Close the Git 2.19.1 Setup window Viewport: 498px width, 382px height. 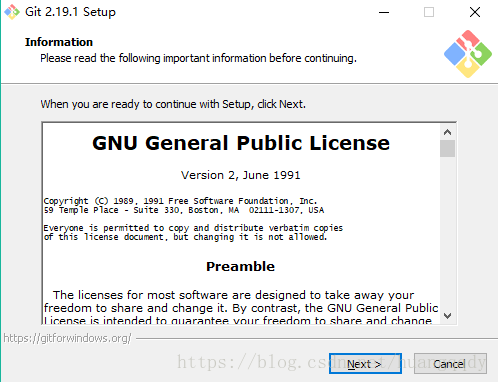tap(475, 12)
